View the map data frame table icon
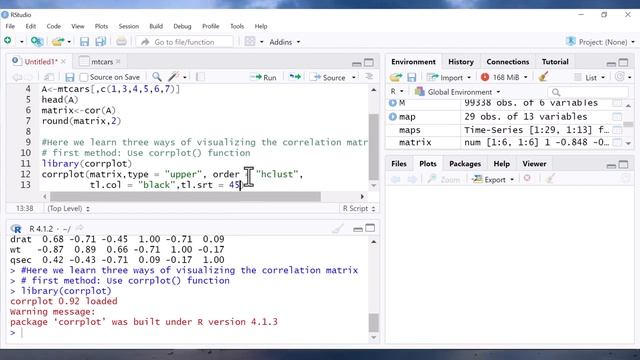Viewport: 640px width, 360px height. (617, 117)
